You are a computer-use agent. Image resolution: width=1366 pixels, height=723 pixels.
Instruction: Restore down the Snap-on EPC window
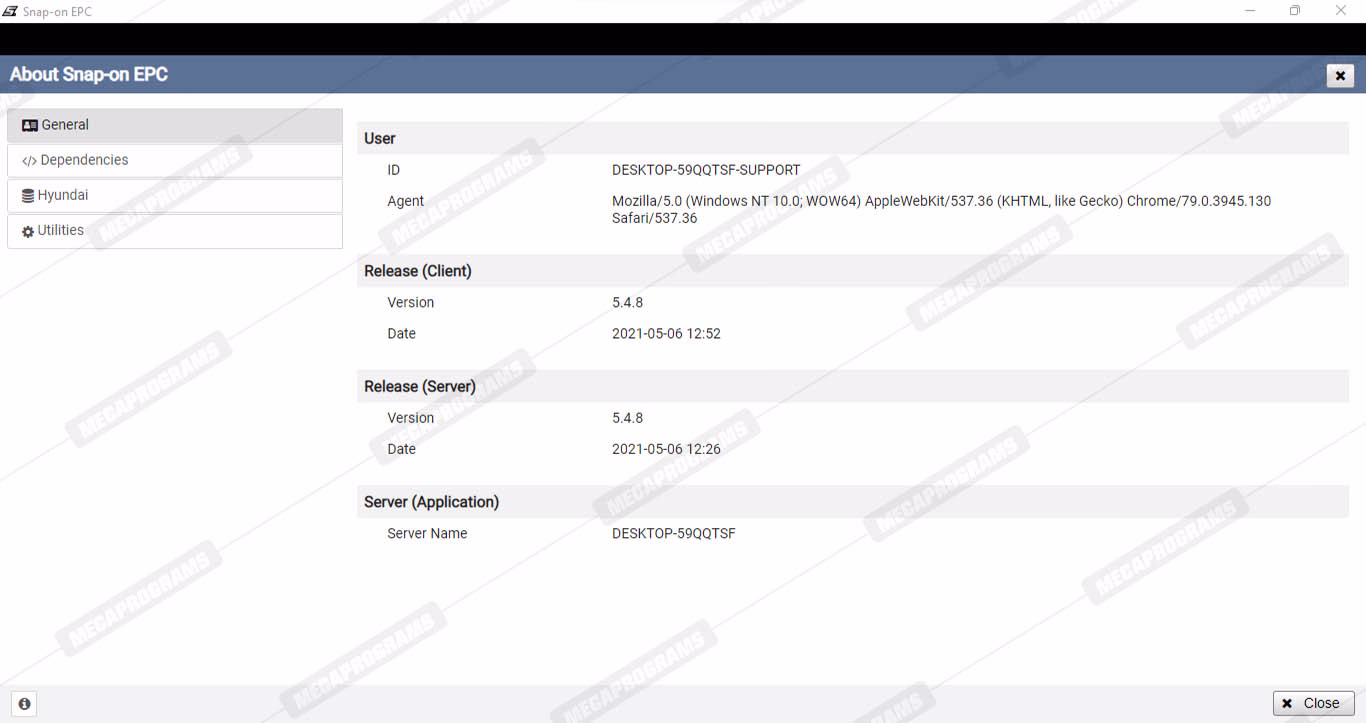click(x=1295, y=11)
